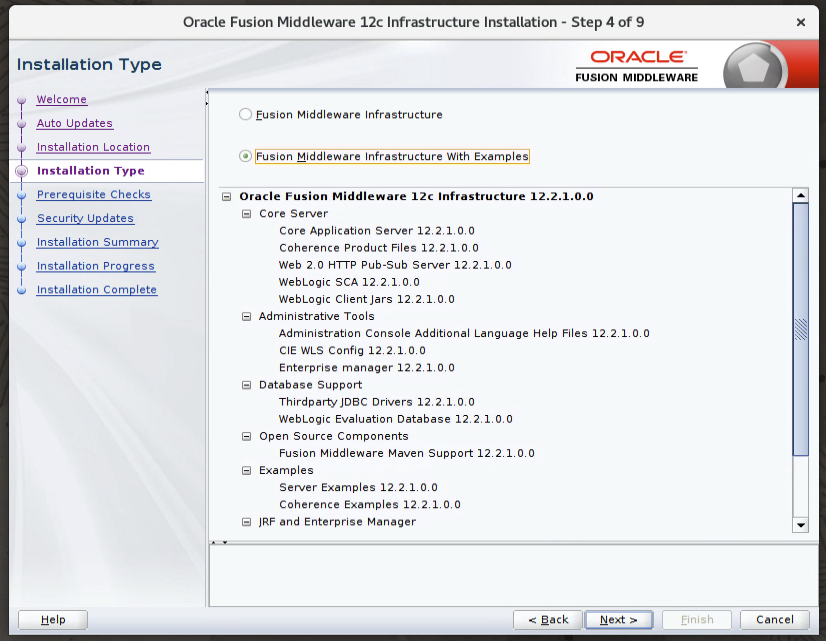Click the Oracle Fusion Middleware logo
Screen dimensions: 826x641
pos(636,66)
